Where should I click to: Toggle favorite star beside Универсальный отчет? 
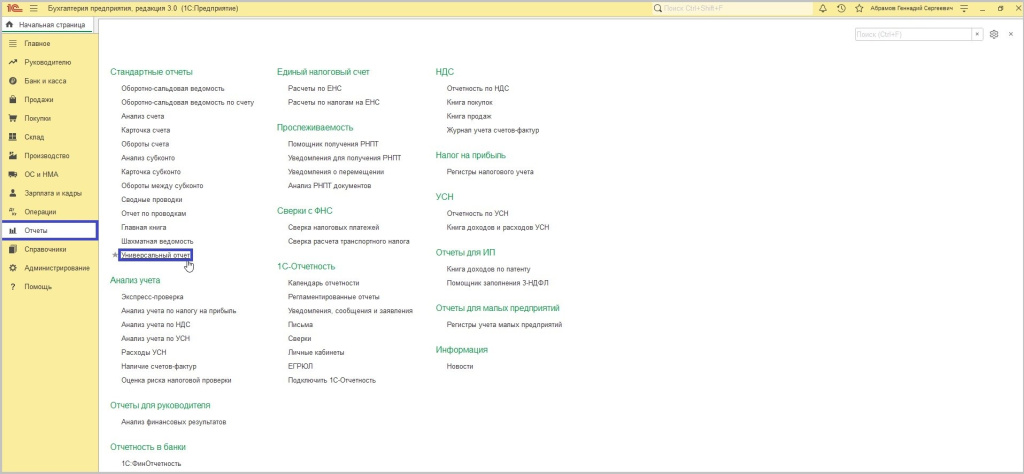point(114,256)
